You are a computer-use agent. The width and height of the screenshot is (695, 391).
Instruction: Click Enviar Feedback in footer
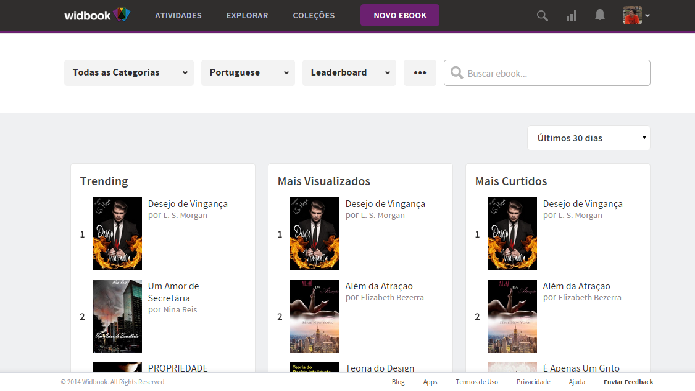click(x=628, y=382)
